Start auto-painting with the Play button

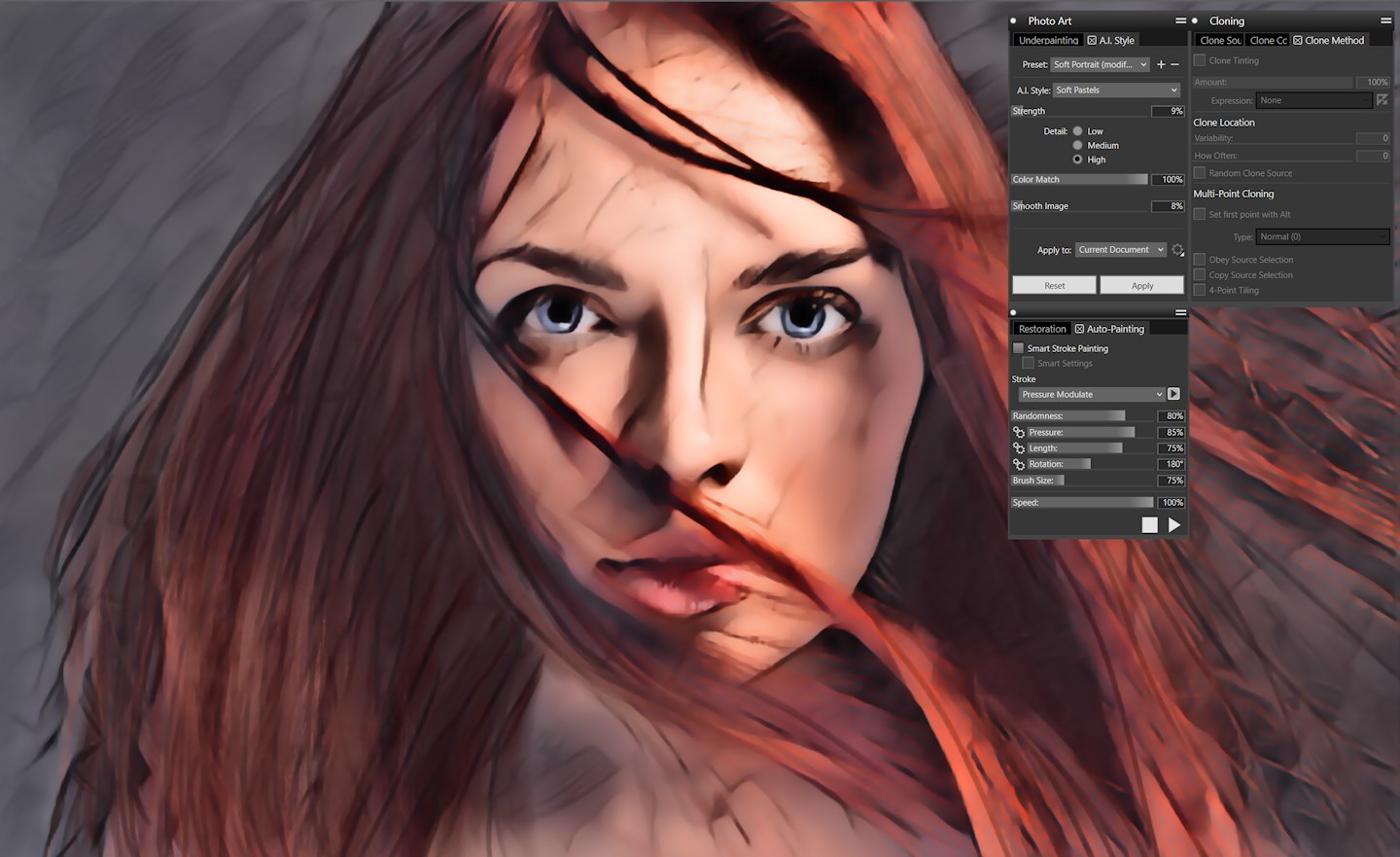click(1174, 524)
